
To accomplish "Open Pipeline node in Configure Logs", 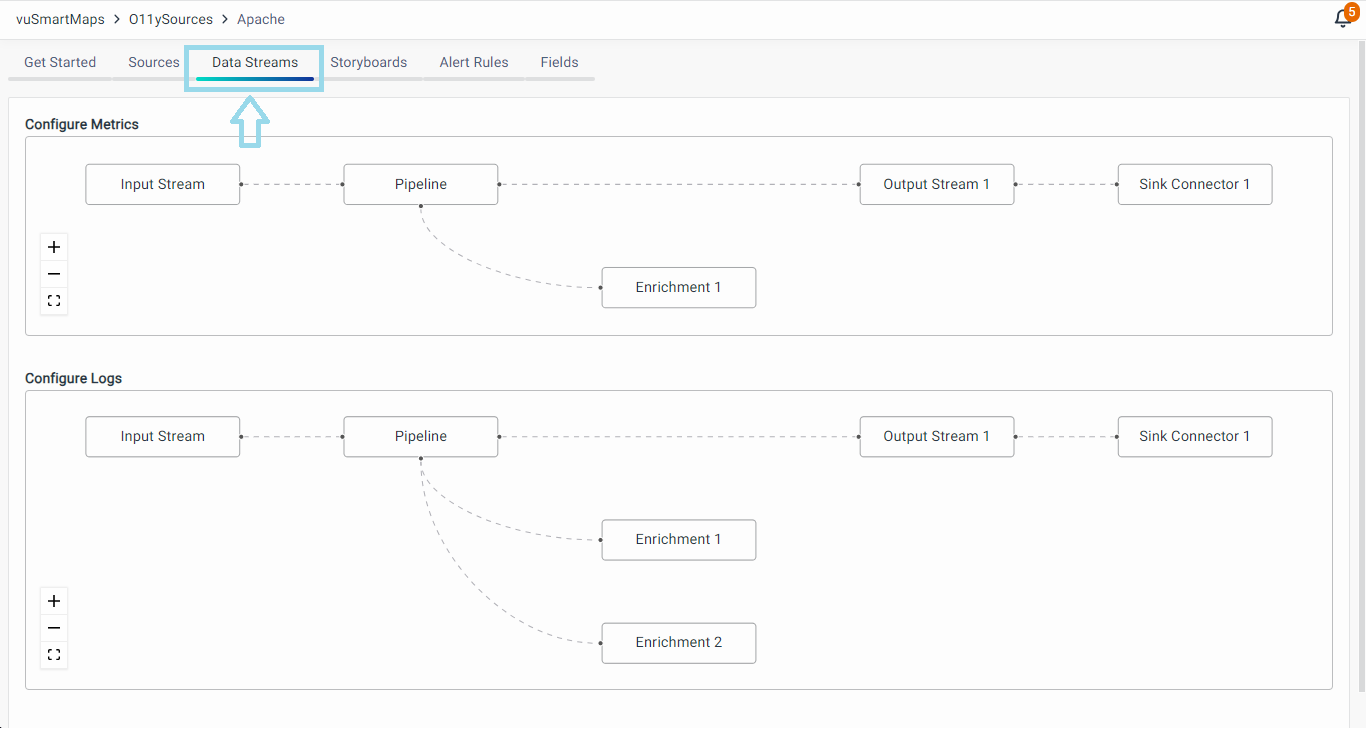I will tap(421, 437).
